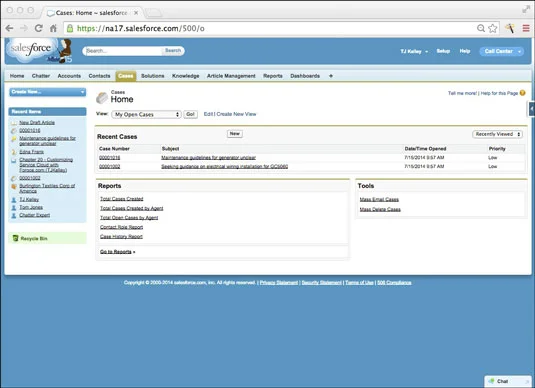535x388 pixels.
Task: Open the Accounts tab
Action: tap(69, 76)
